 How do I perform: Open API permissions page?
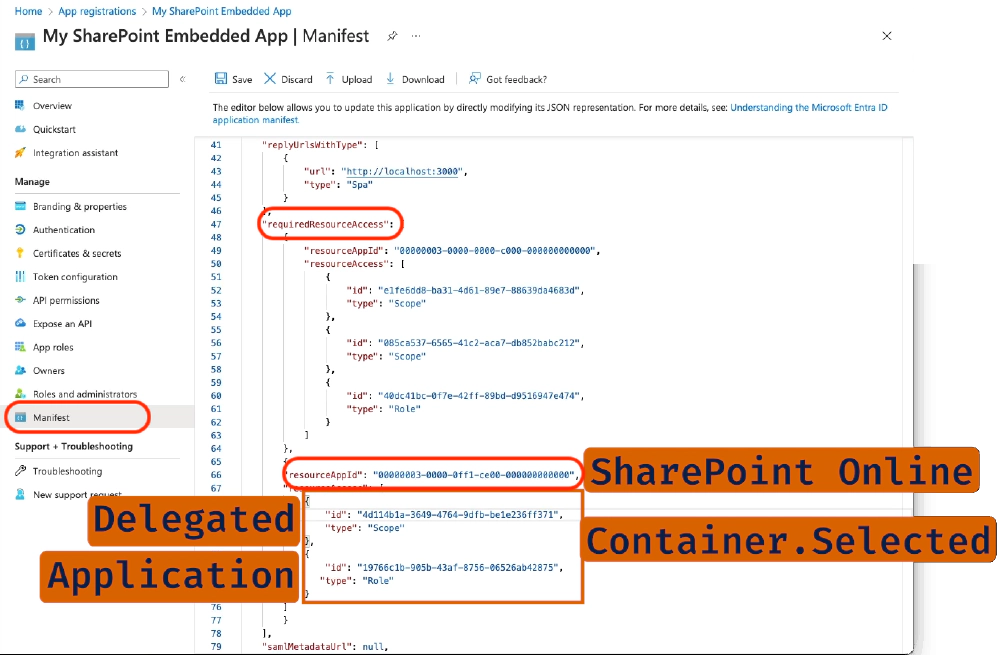click(66, 300)
